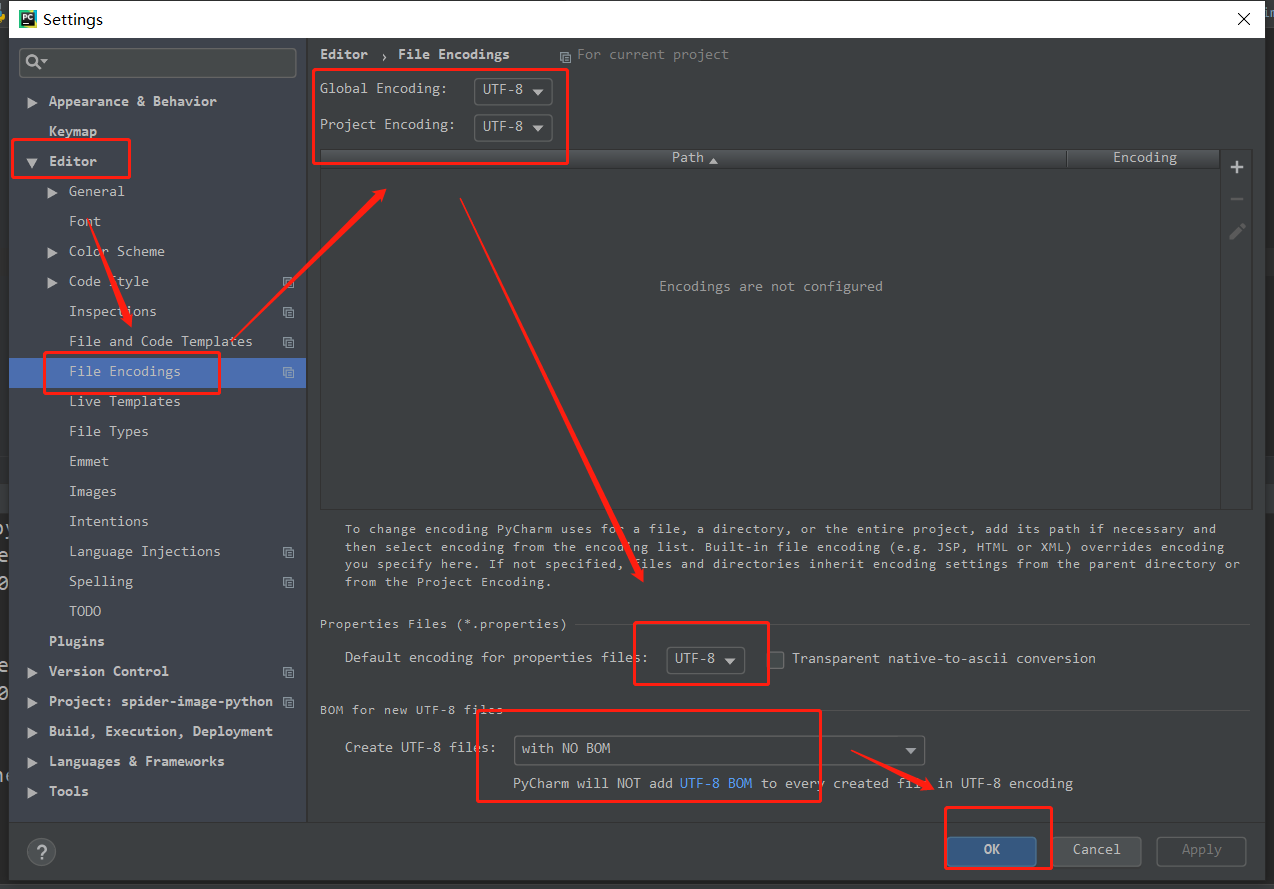Select Intentions settings
The width and height of the screenshot is (1274, 889).
pos(109,521)
